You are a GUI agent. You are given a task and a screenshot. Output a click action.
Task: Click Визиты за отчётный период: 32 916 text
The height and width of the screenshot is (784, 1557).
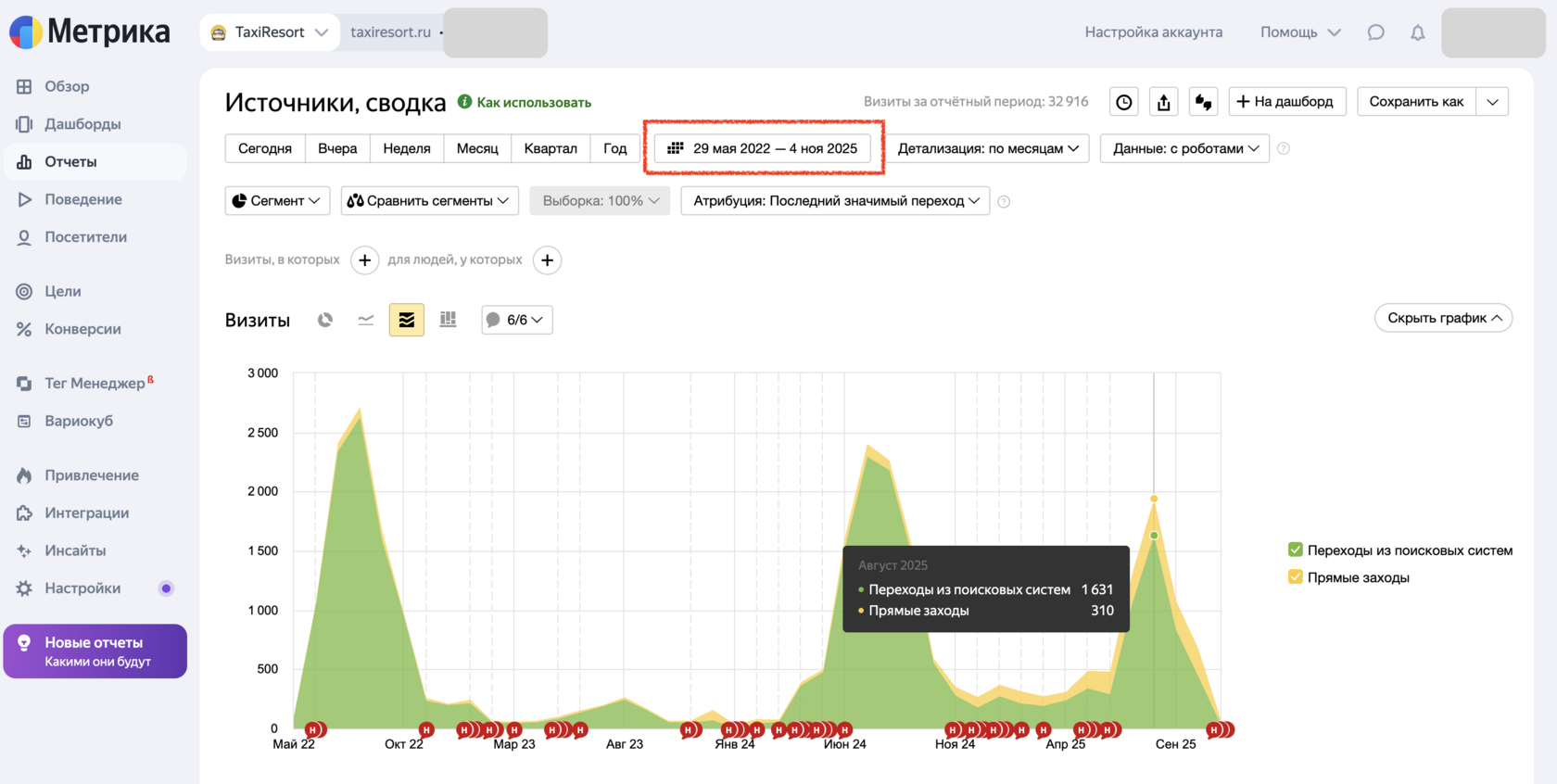coord(976,102)
